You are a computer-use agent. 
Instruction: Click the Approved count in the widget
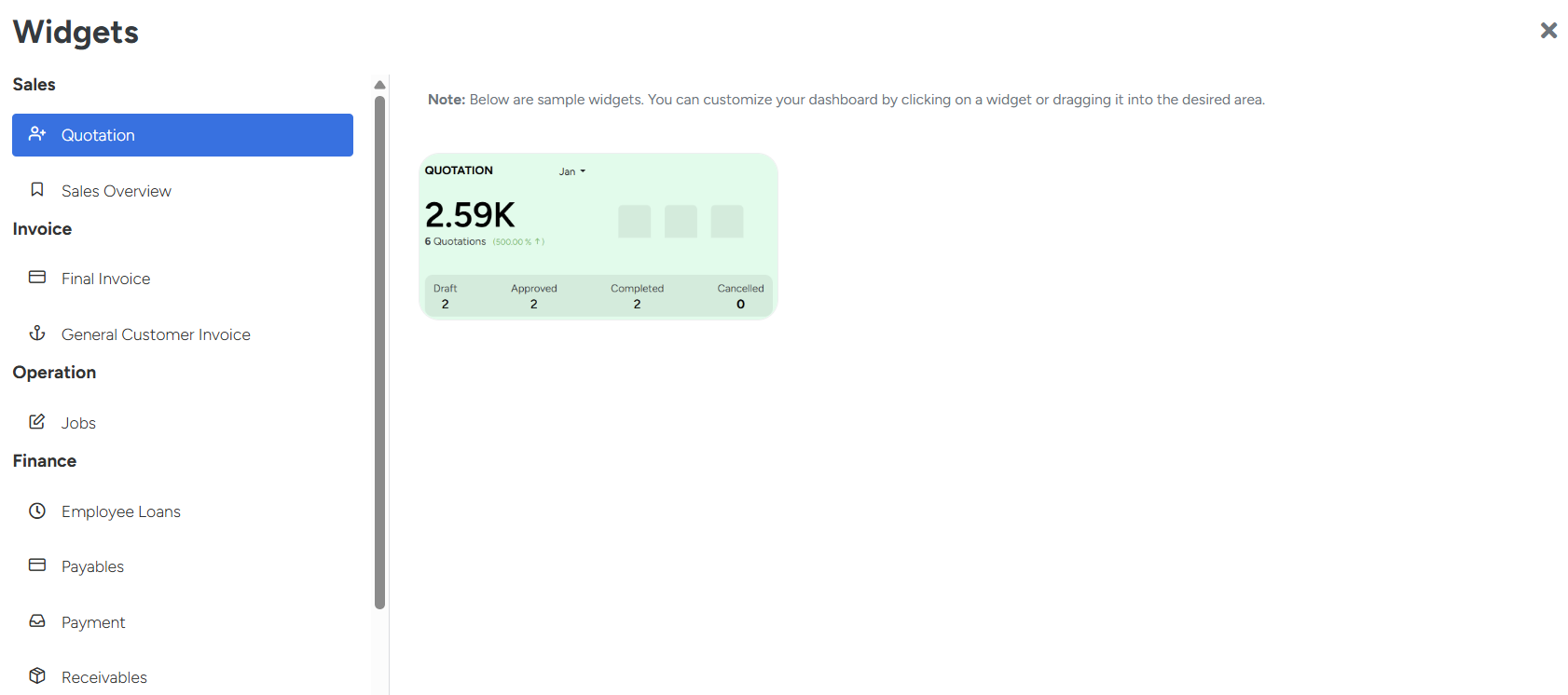tap(533, 304)
